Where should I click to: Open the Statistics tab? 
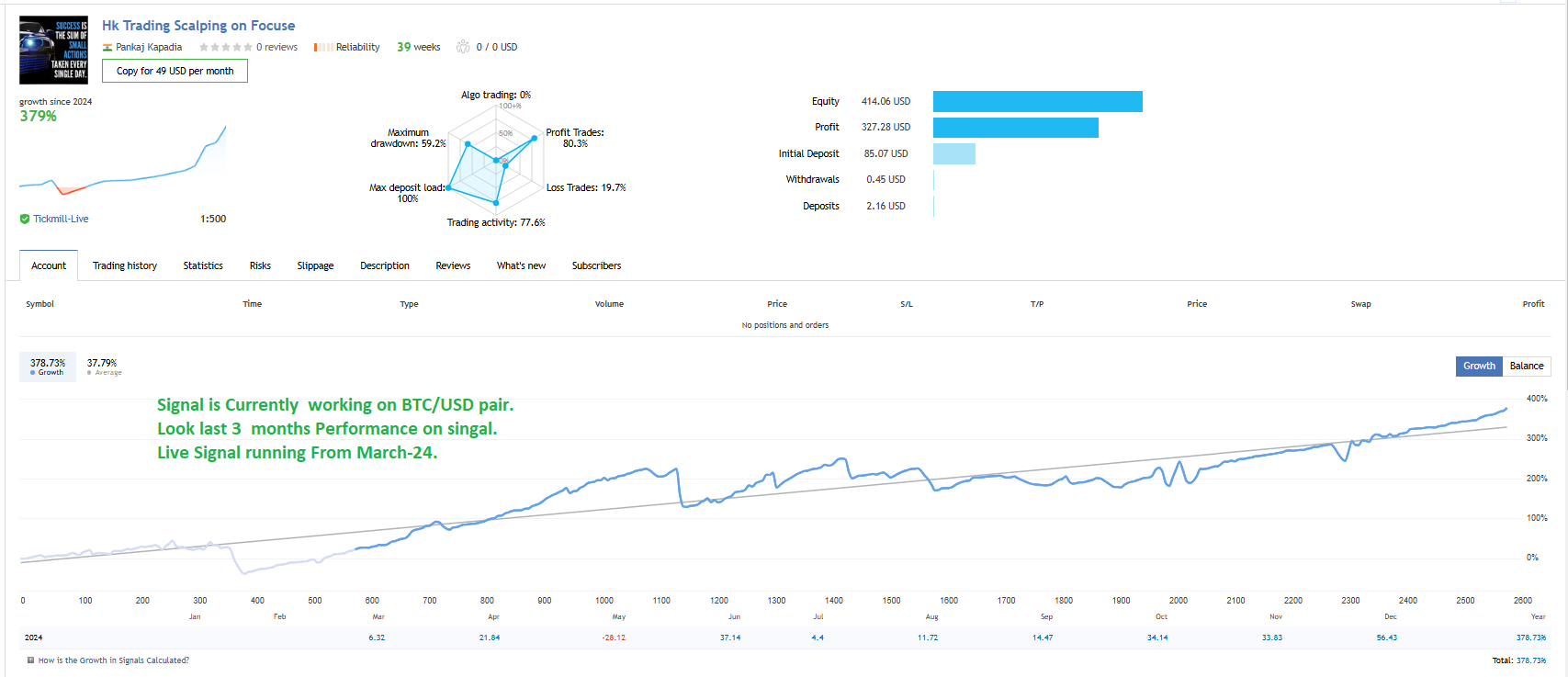(x=203, y=265)
